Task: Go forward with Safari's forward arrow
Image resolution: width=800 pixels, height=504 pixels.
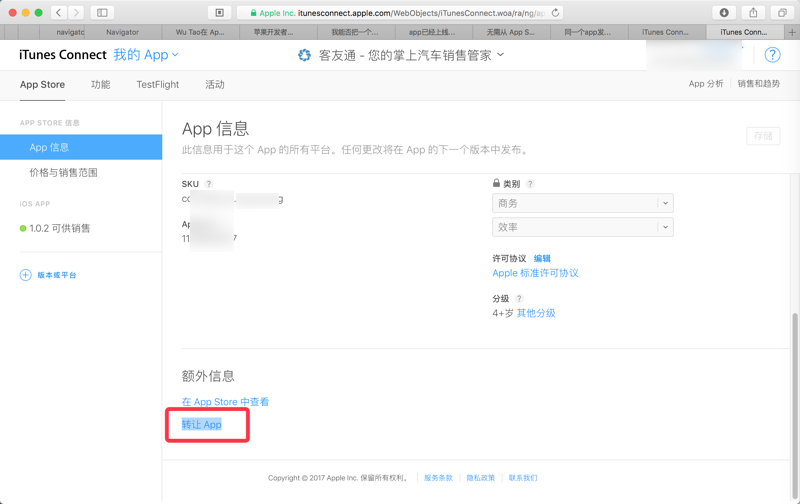Action: 76,13
